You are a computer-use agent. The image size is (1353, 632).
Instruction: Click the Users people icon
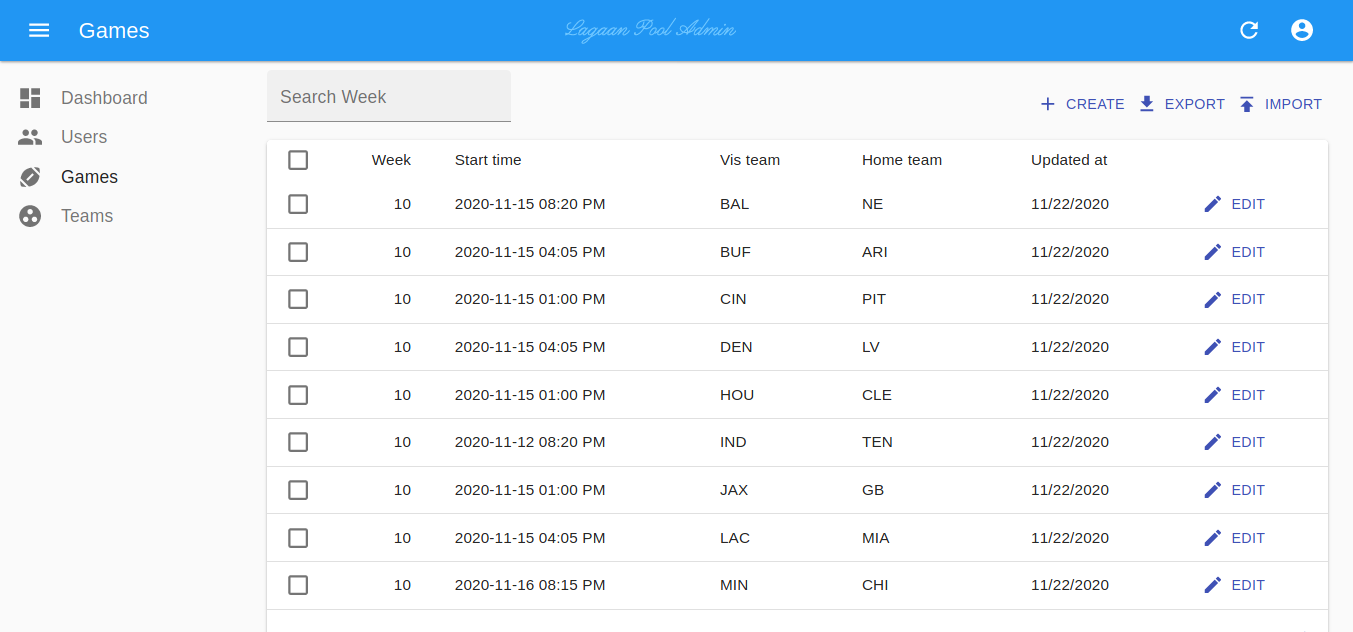click(30, 137)
